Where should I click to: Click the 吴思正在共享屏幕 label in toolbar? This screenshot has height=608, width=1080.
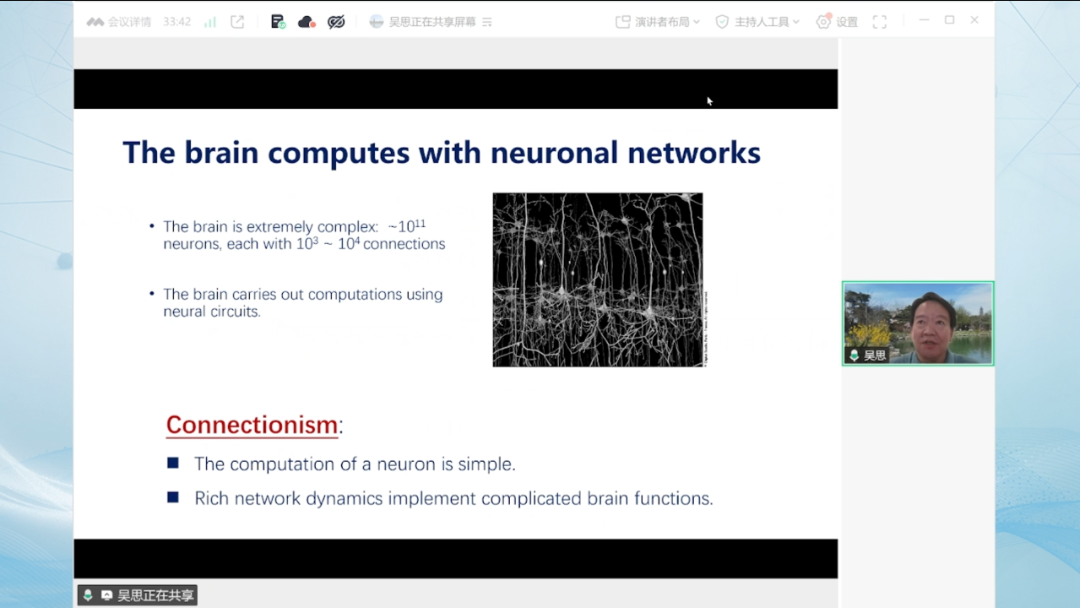tap(433, 22)
